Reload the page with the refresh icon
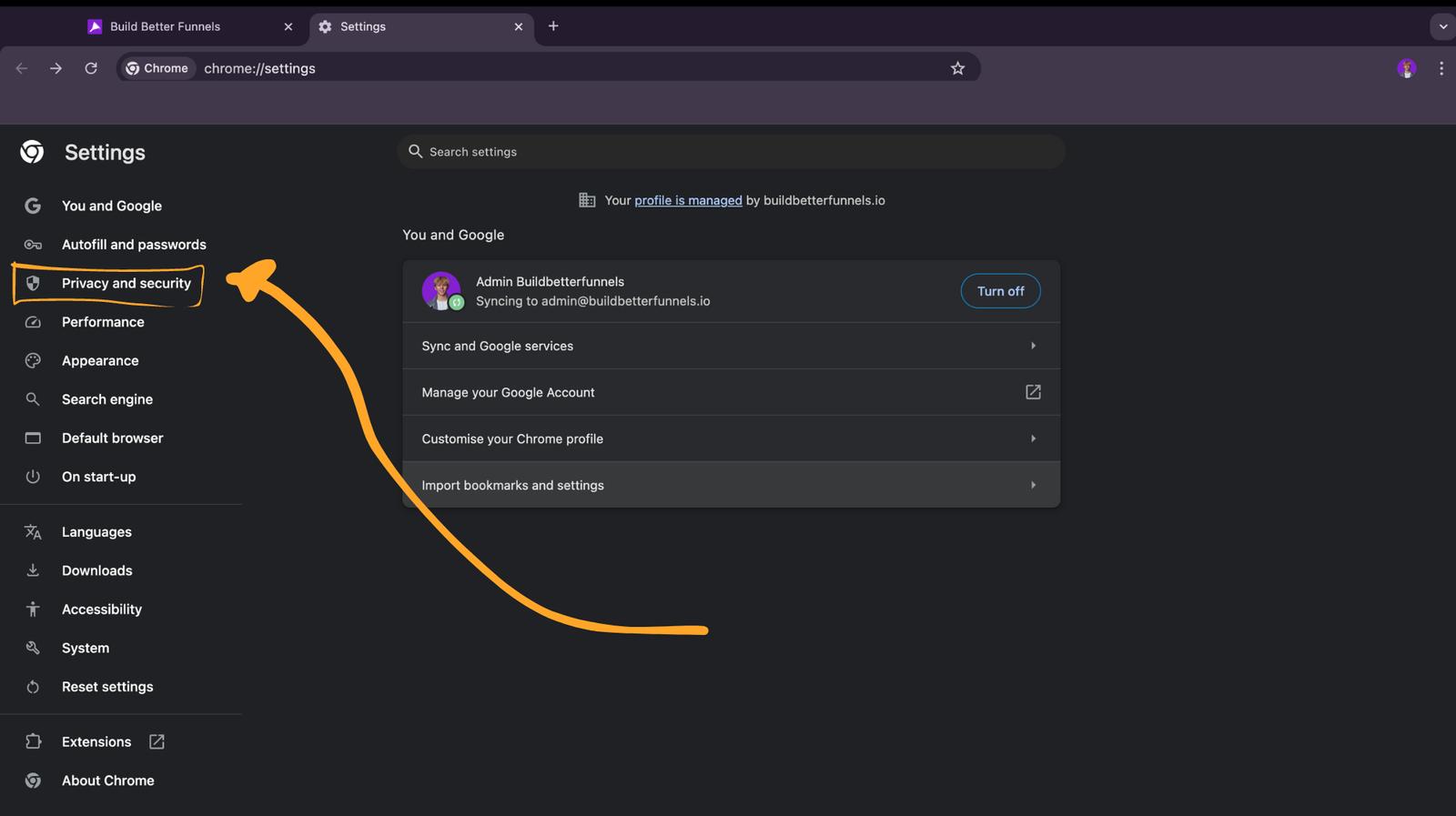 91,68
